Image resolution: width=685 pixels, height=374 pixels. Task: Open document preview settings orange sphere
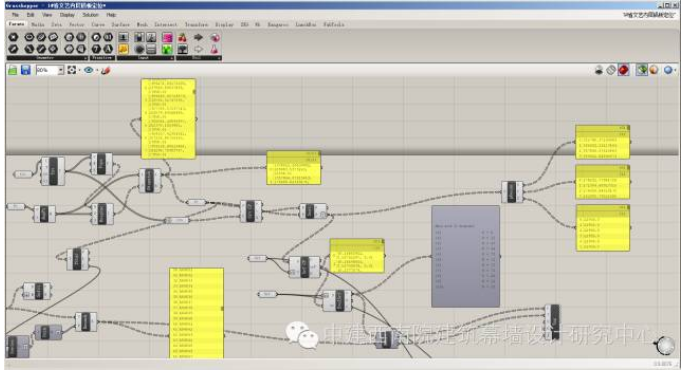pyautogui.click(x=654, y=70)
